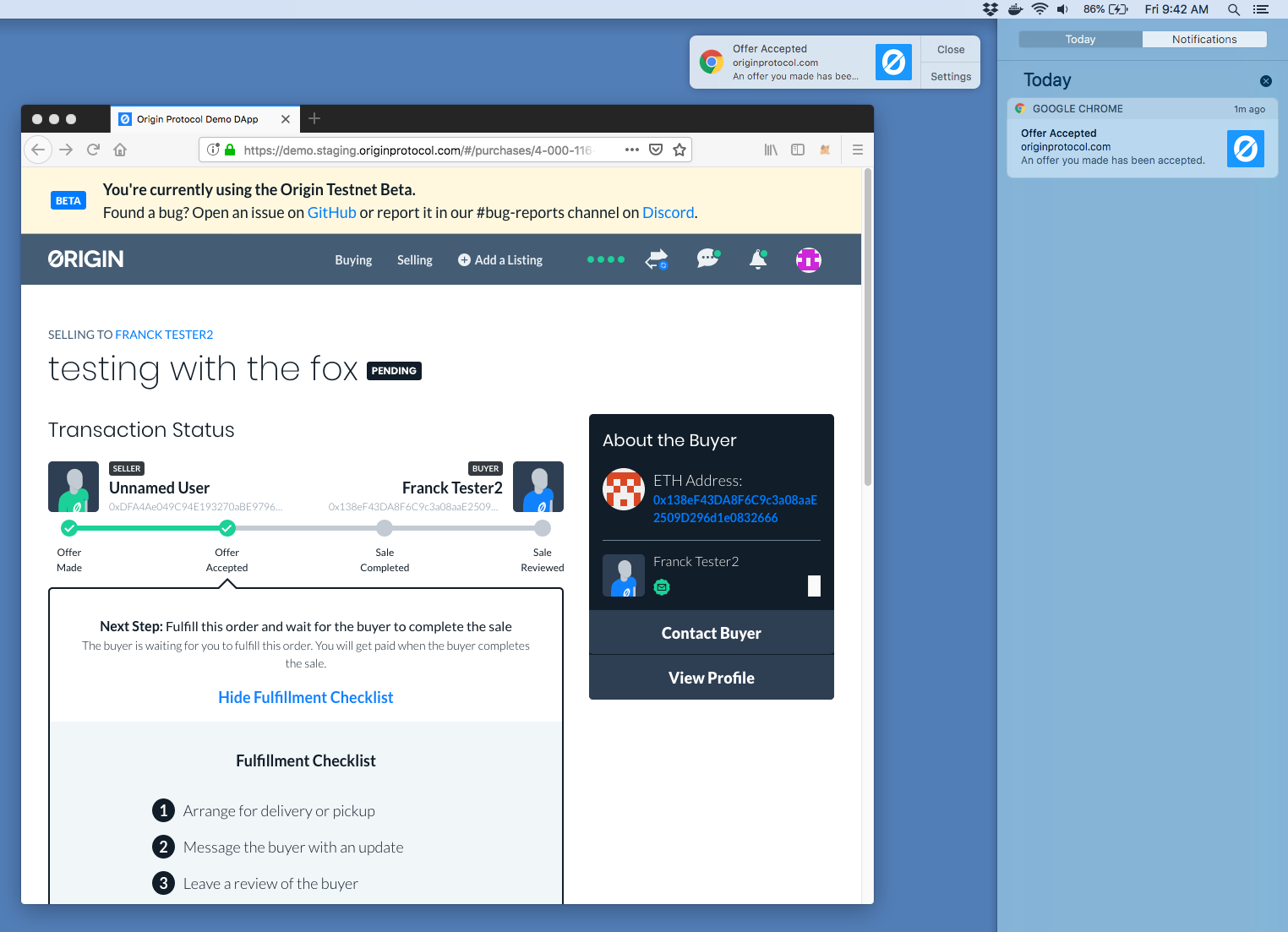Click Franck Tester2 avatar in About the Buyer
The height and width of the screenshot is (932, 1288).
[x=624, y=575]
